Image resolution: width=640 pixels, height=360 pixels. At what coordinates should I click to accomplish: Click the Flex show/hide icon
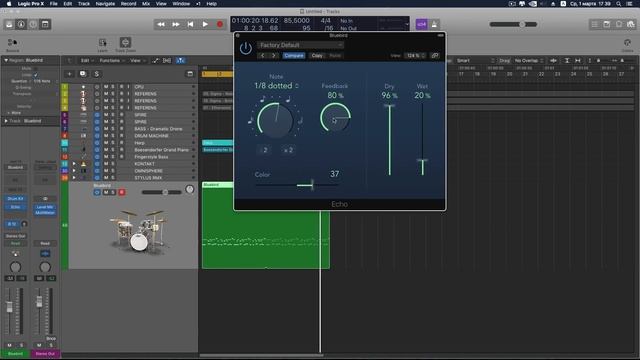[x=167, y=60]
